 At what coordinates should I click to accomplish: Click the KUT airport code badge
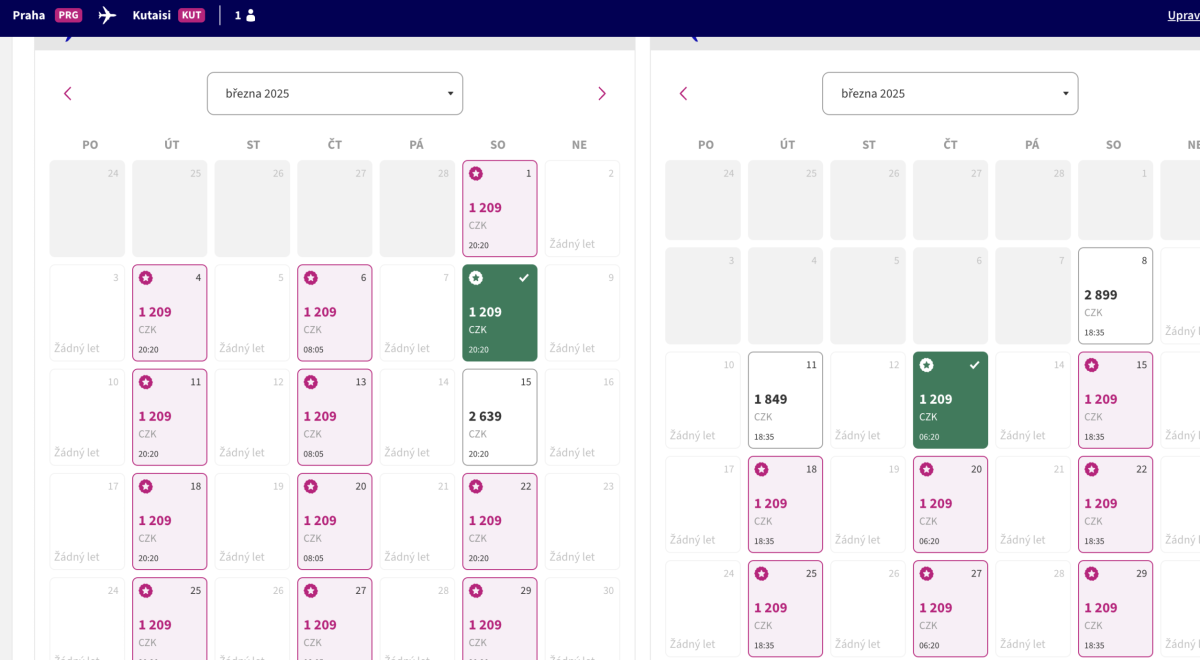click(x=191, y=15)
